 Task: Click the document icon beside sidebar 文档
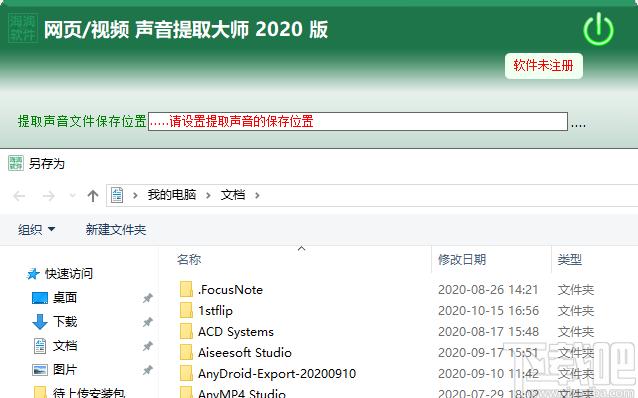tap(40, 346)
